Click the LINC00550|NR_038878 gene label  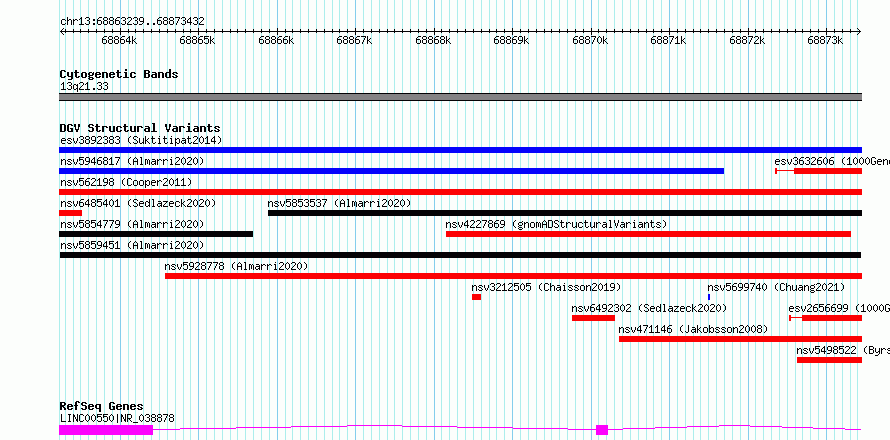pos(117,419)
